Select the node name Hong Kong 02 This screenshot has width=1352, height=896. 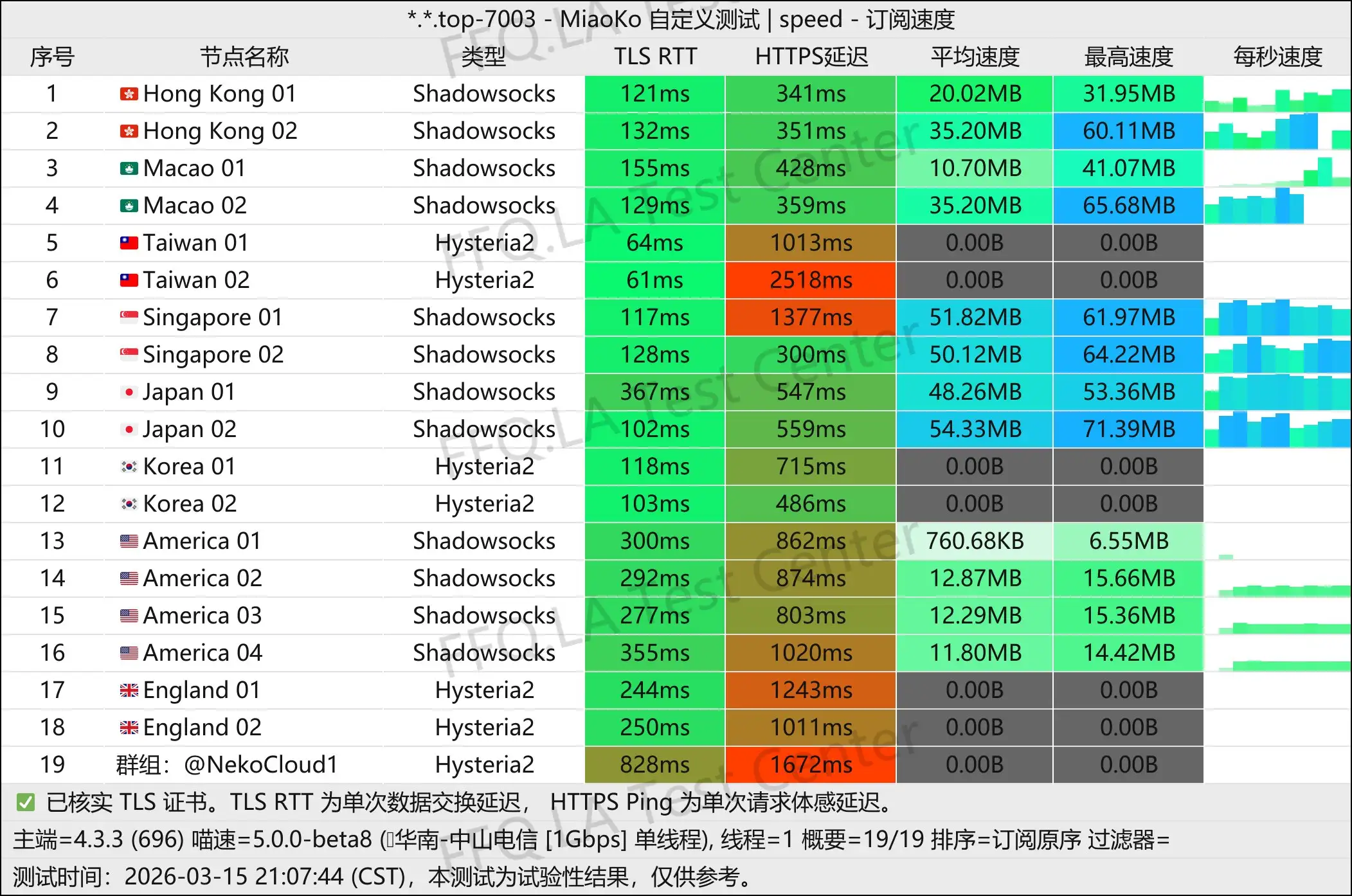tap(220, 130)
